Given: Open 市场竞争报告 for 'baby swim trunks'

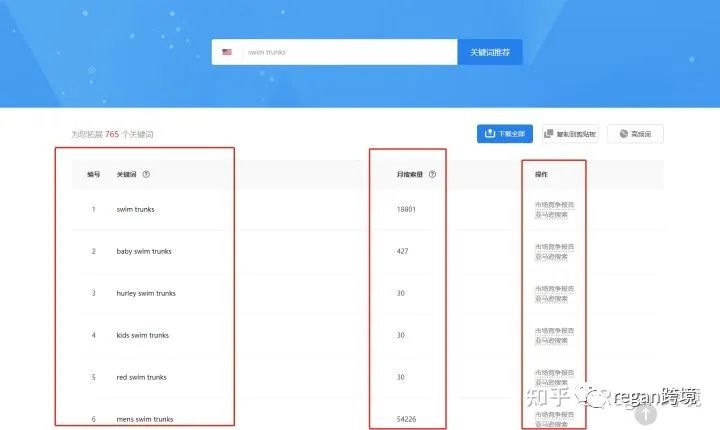Looking at the screenshot, I should pyautogui.click(x=554, y=247).
